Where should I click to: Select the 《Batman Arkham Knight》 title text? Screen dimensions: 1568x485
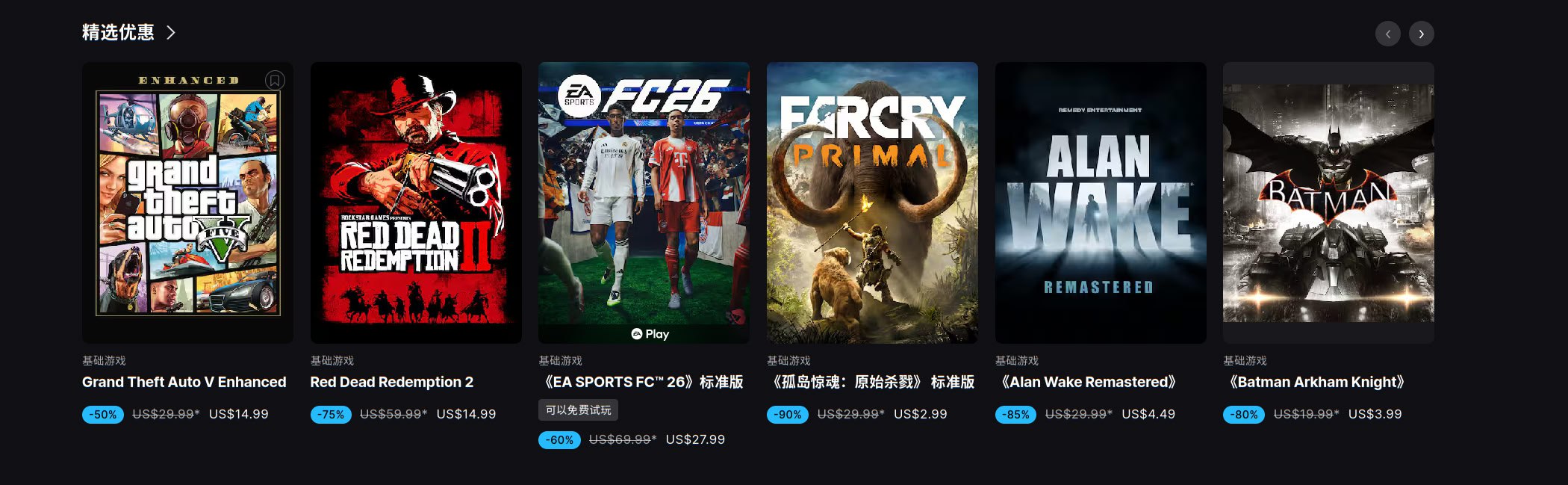point(1316,382)
